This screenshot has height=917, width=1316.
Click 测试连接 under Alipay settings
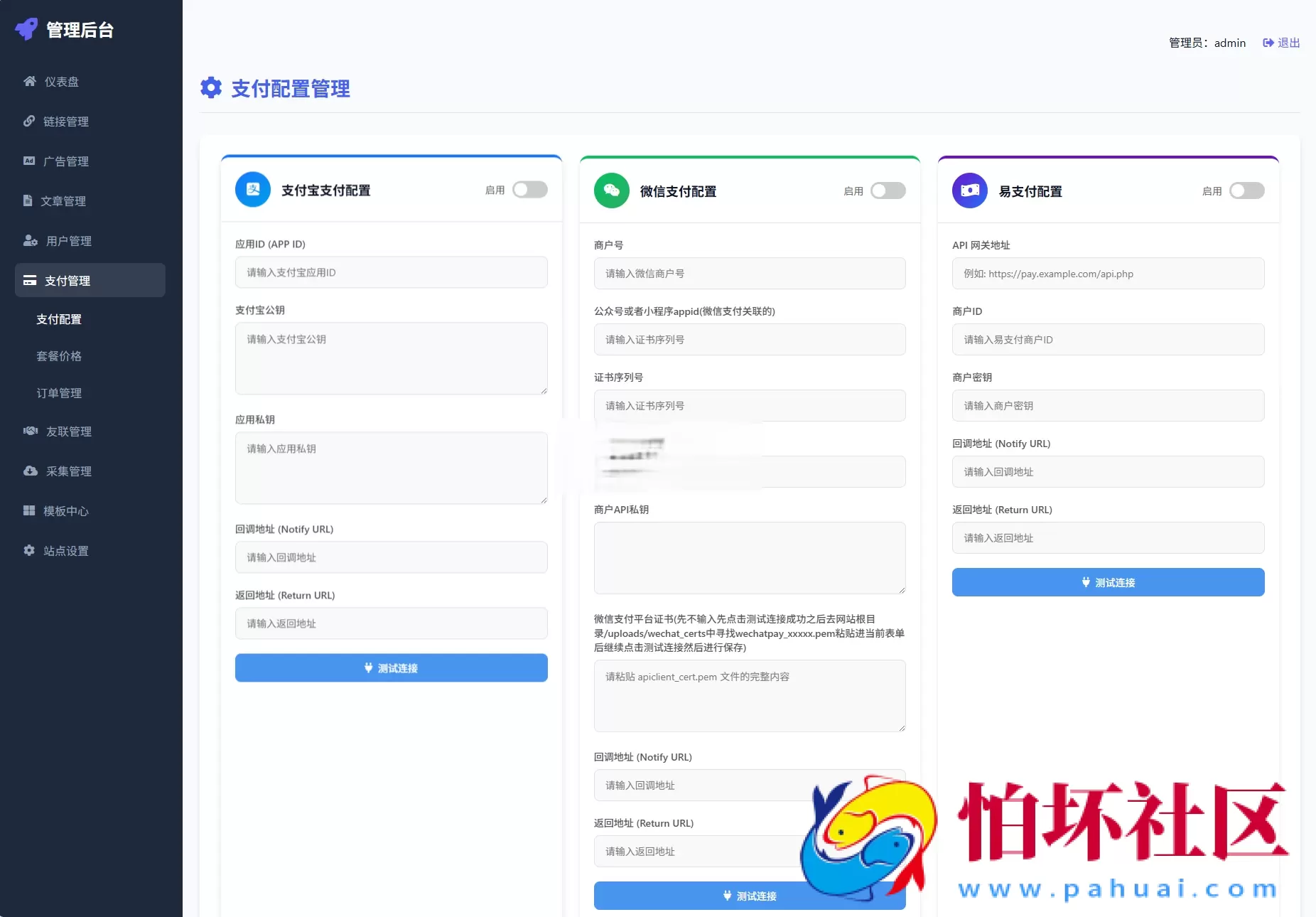pyautogui.click(x=391, y=667)
